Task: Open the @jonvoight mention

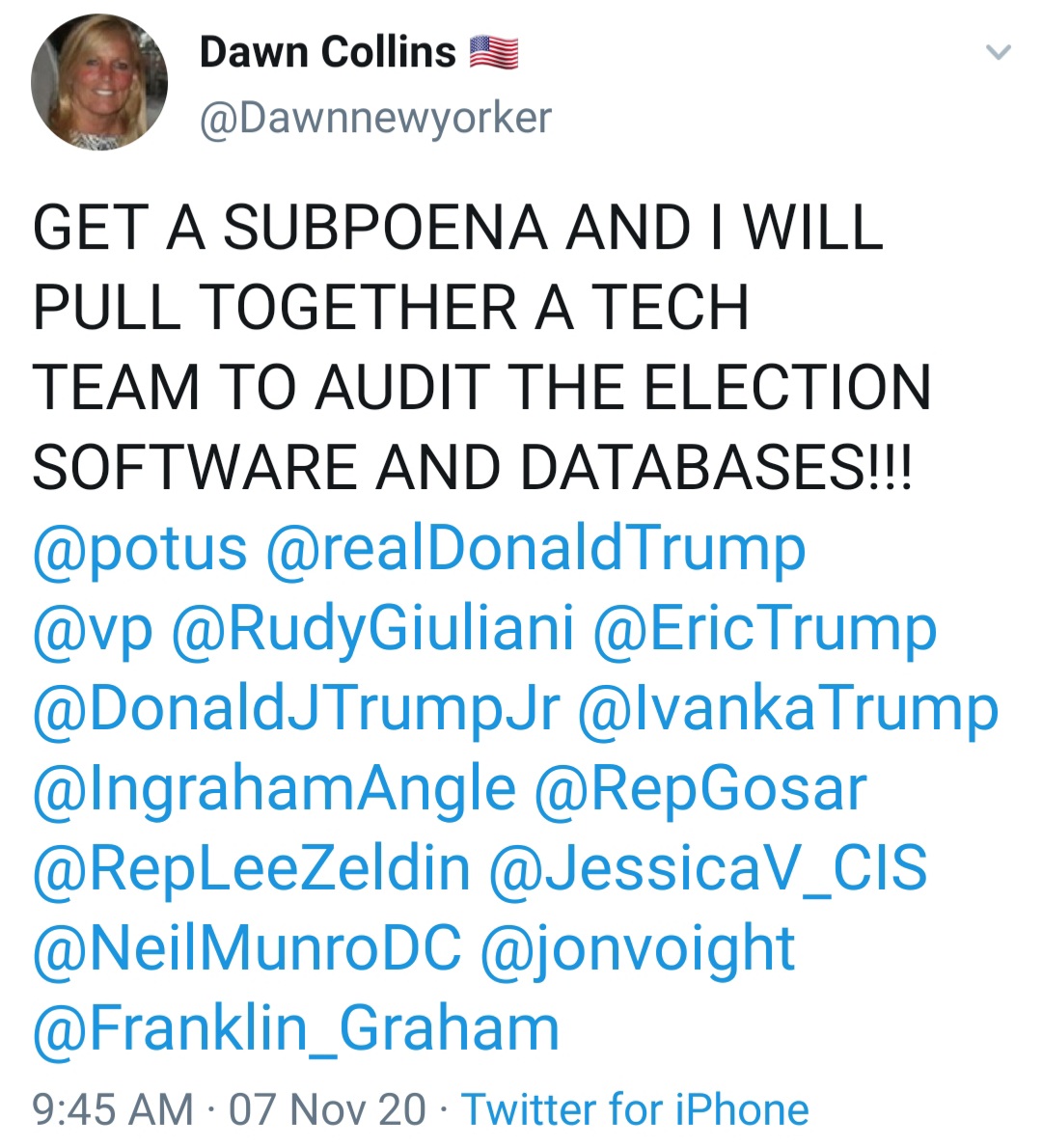Action: point(638,948)
